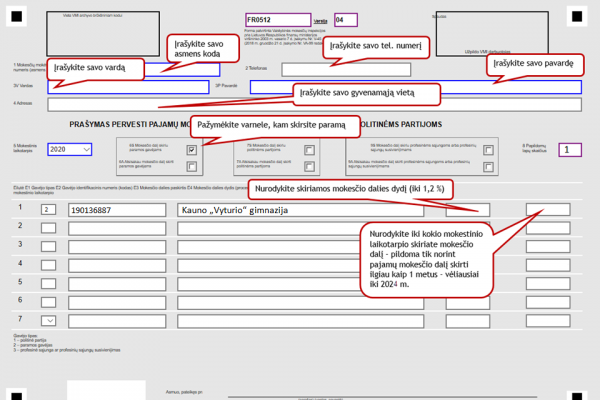Click the recipient code field in row 5
600x400 pixels.
point(117,284)
